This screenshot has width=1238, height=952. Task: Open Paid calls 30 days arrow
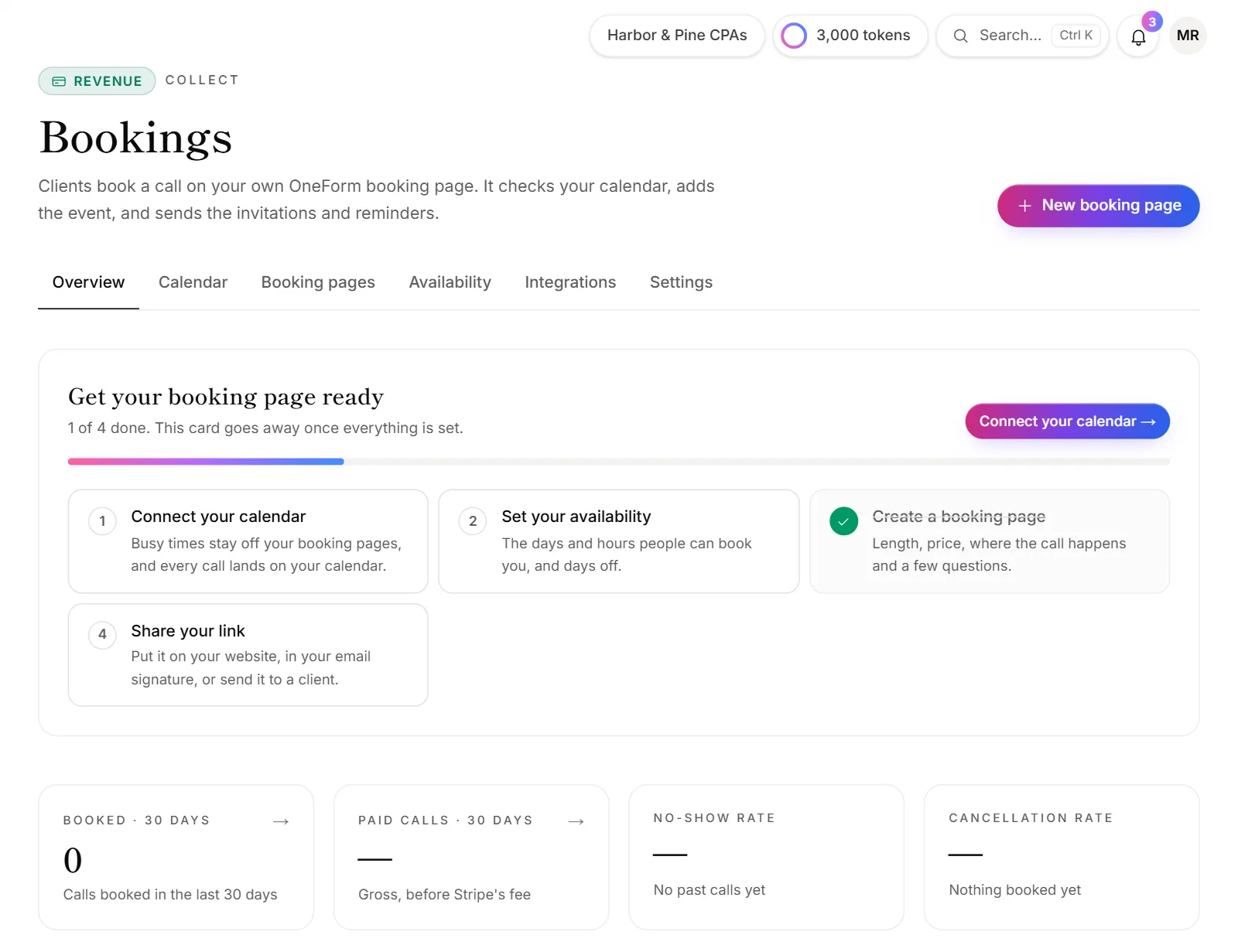(576, 821)
